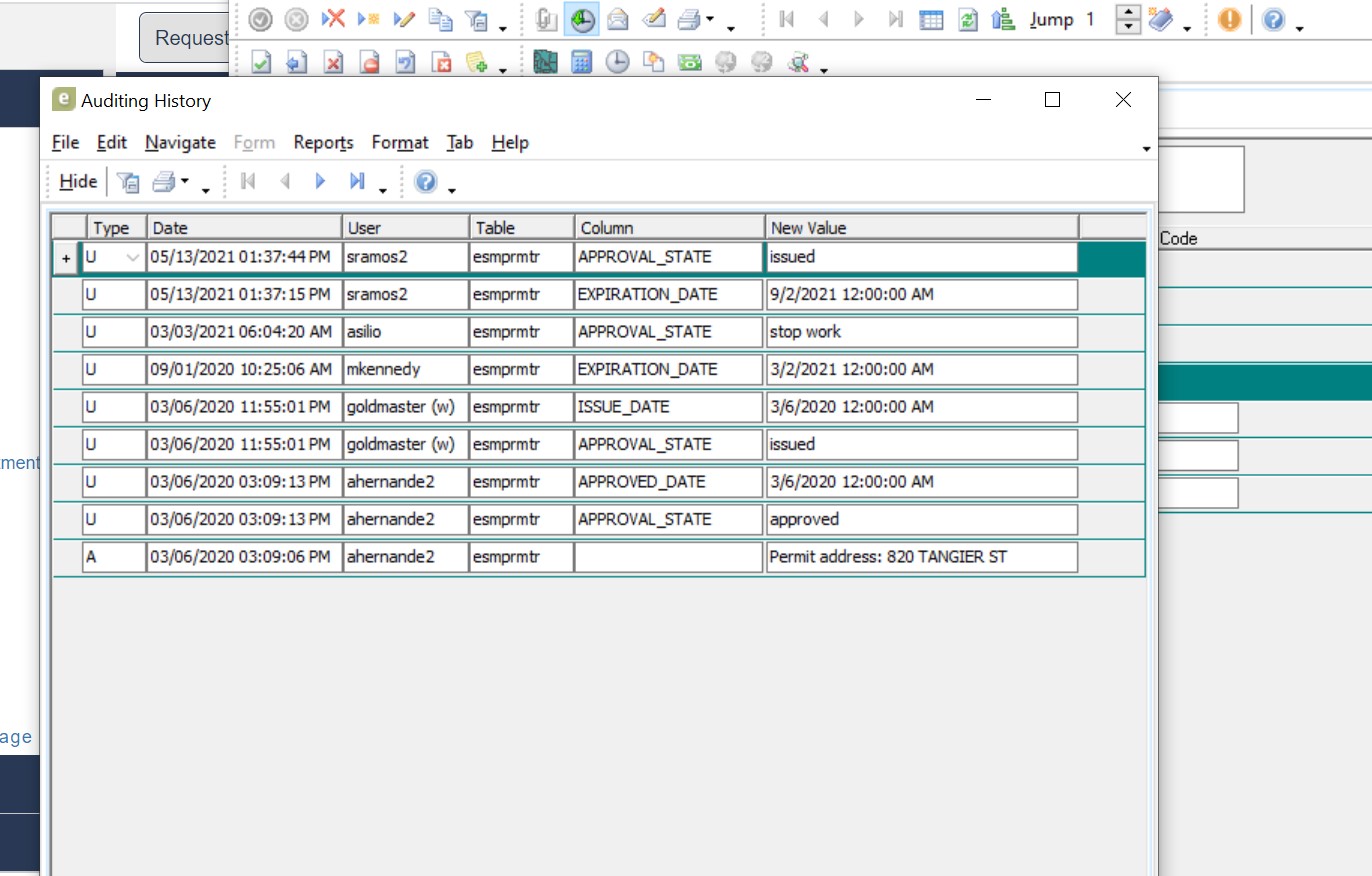Expand the first row using plus button
Image resolution: width=1372 pixels, height=876 pixels.
pyautogui.click(x=66, y=258)
